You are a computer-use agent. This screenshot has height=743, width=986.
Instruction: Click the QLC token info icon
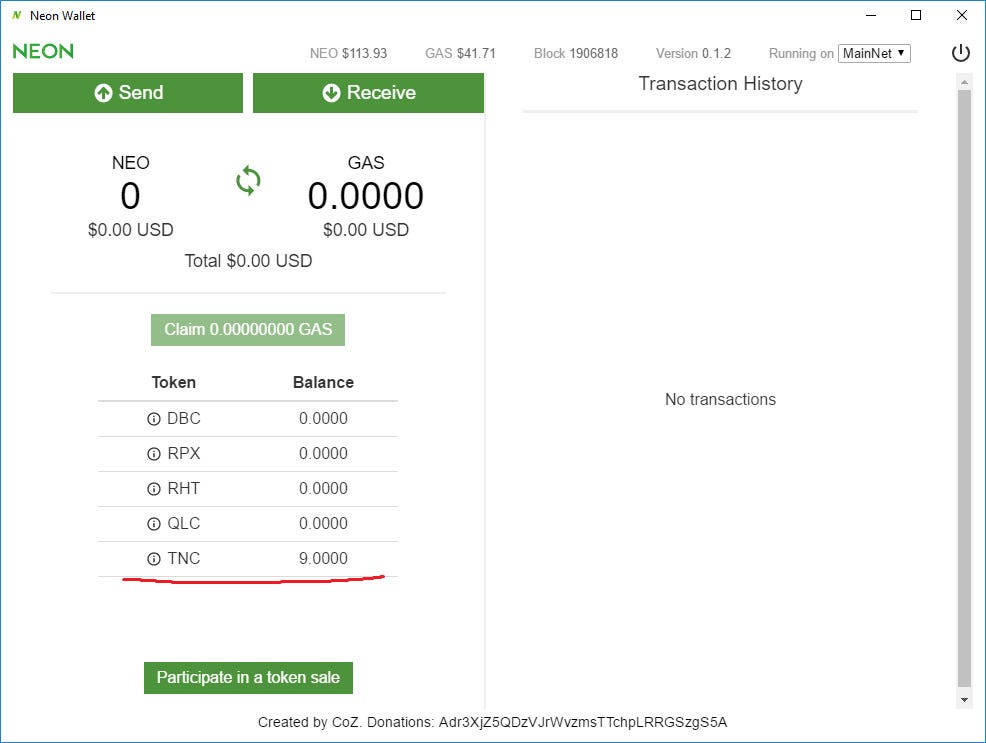tap(152, 523)
